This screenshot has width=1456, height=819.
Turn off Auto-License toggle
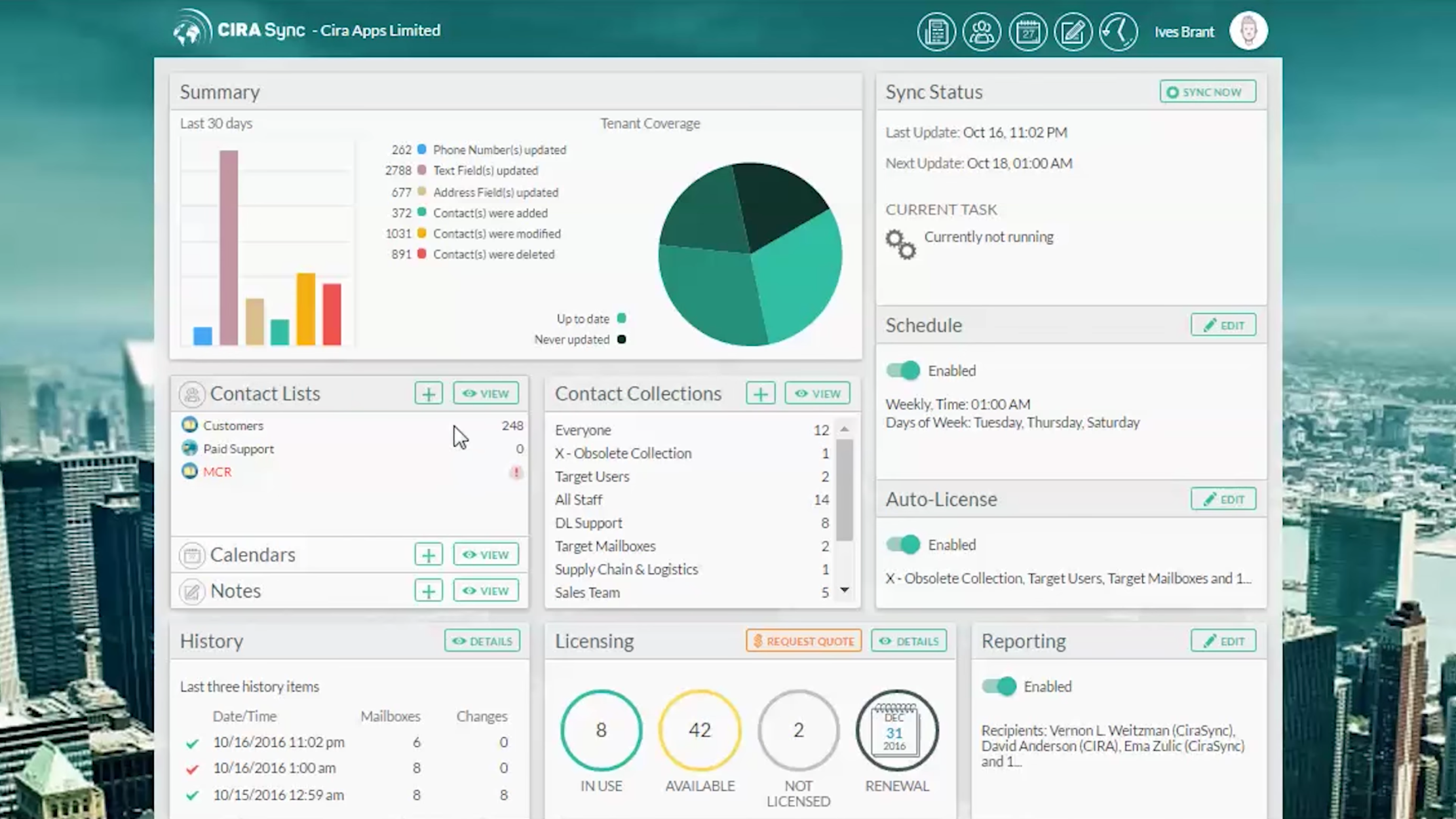[x=904, y=544]
